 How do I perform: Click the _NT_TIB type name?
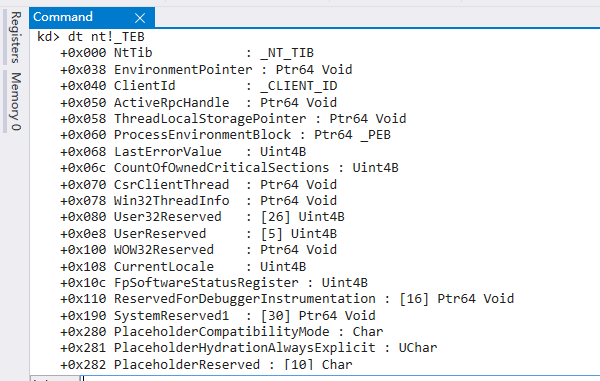tap(287, 53)
